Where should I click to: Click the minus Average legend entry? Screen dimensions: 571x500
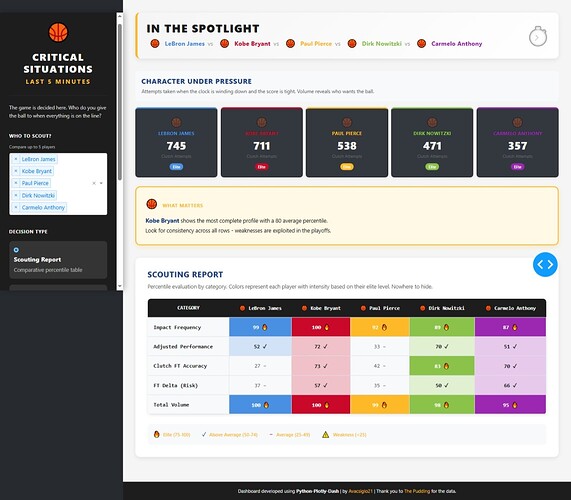(x=290, y=434)
